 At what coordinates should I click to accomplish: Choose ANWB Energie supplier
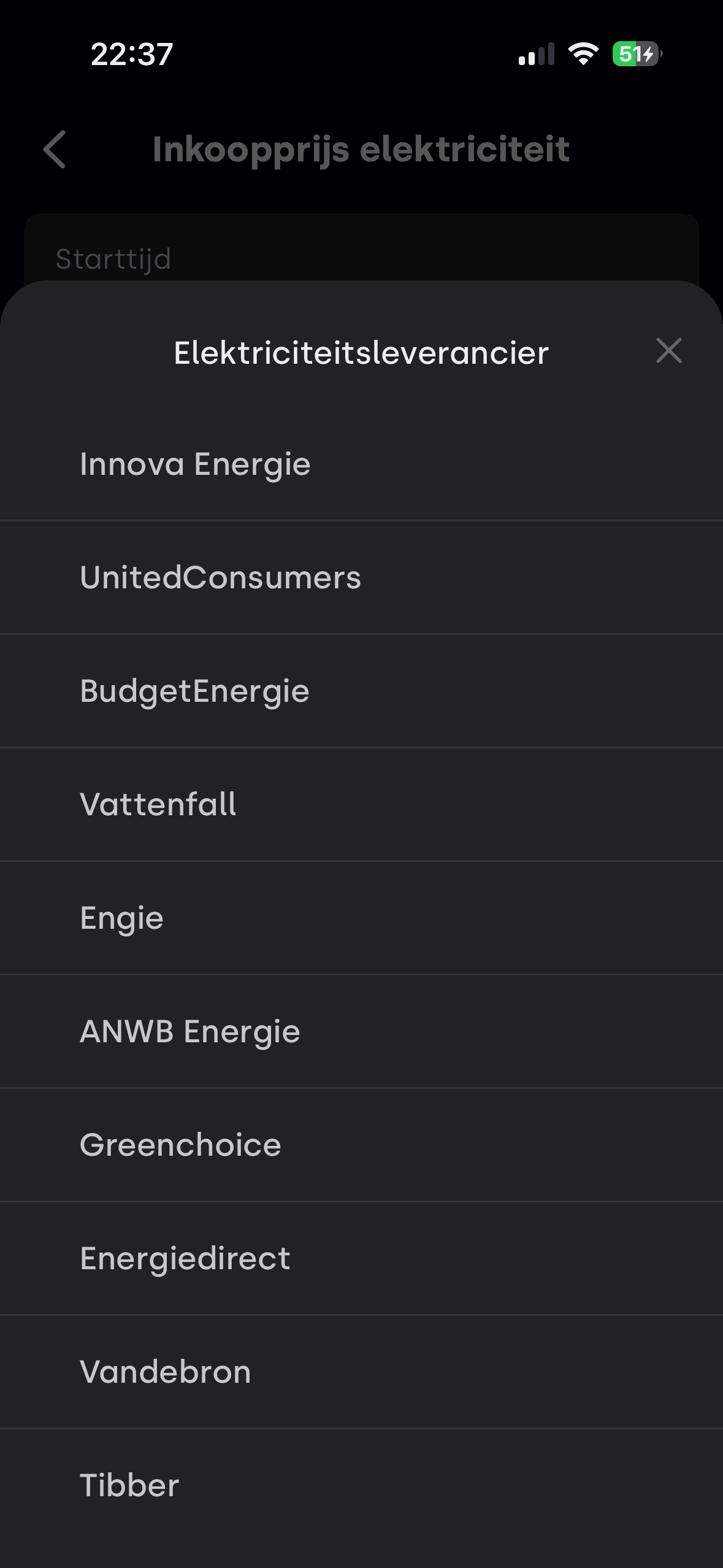(x=190, y=1031)
